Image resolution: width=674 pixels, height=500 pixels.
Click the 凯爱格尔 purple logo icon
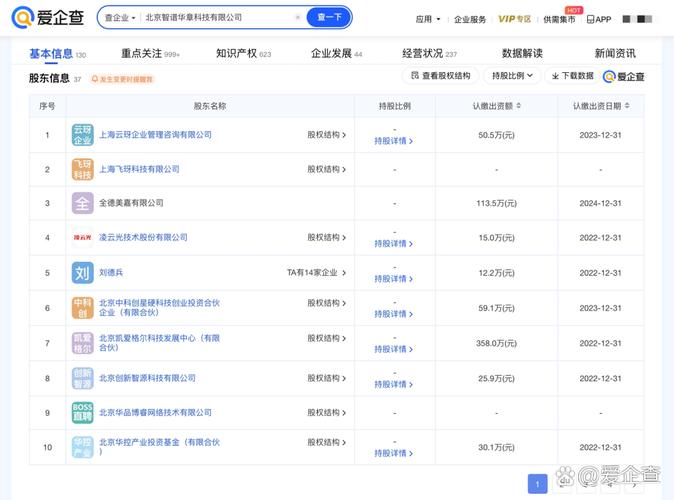click(x=83, y=343)
